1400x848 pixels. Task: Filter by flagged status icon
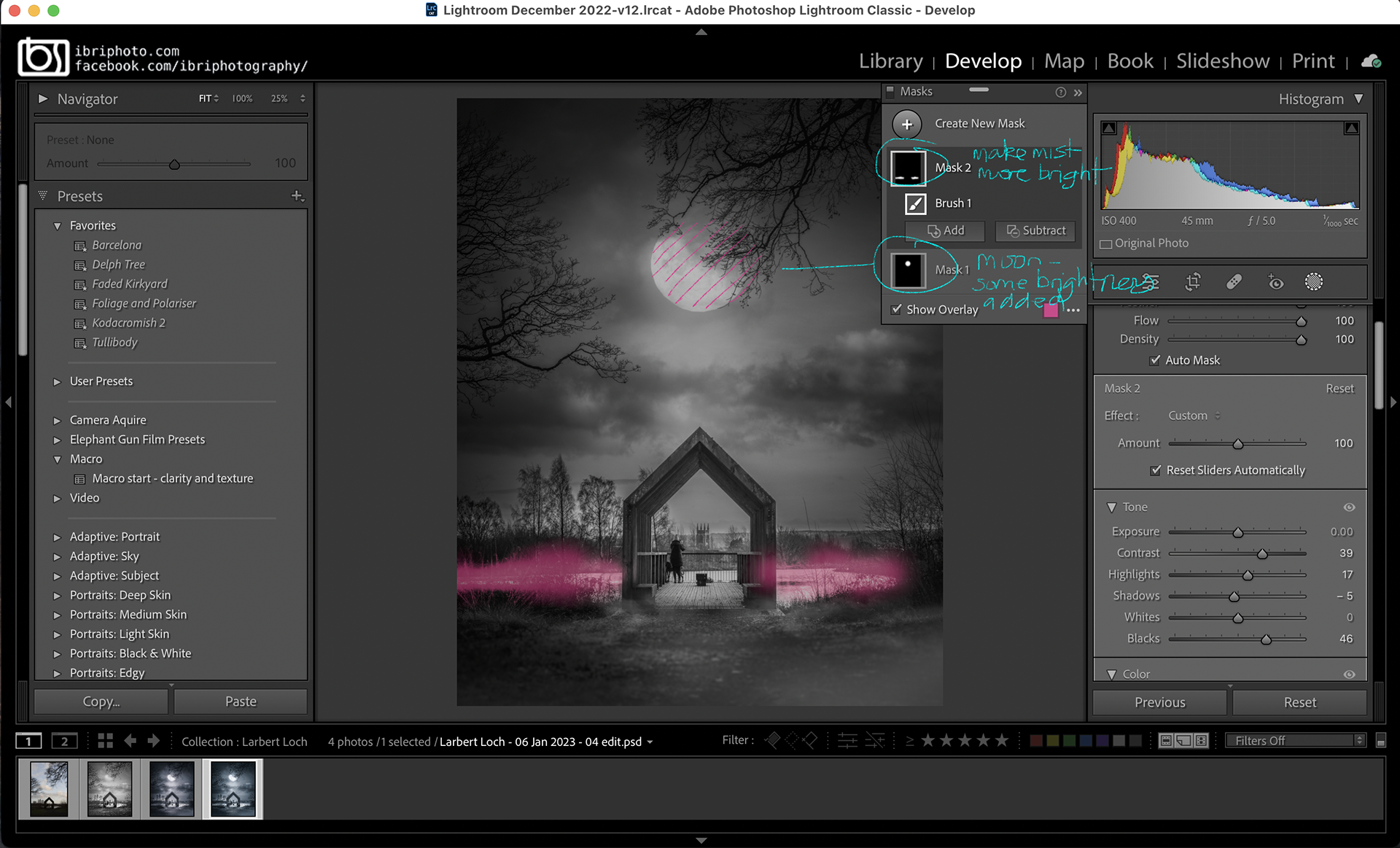click(x=772, y=741)
